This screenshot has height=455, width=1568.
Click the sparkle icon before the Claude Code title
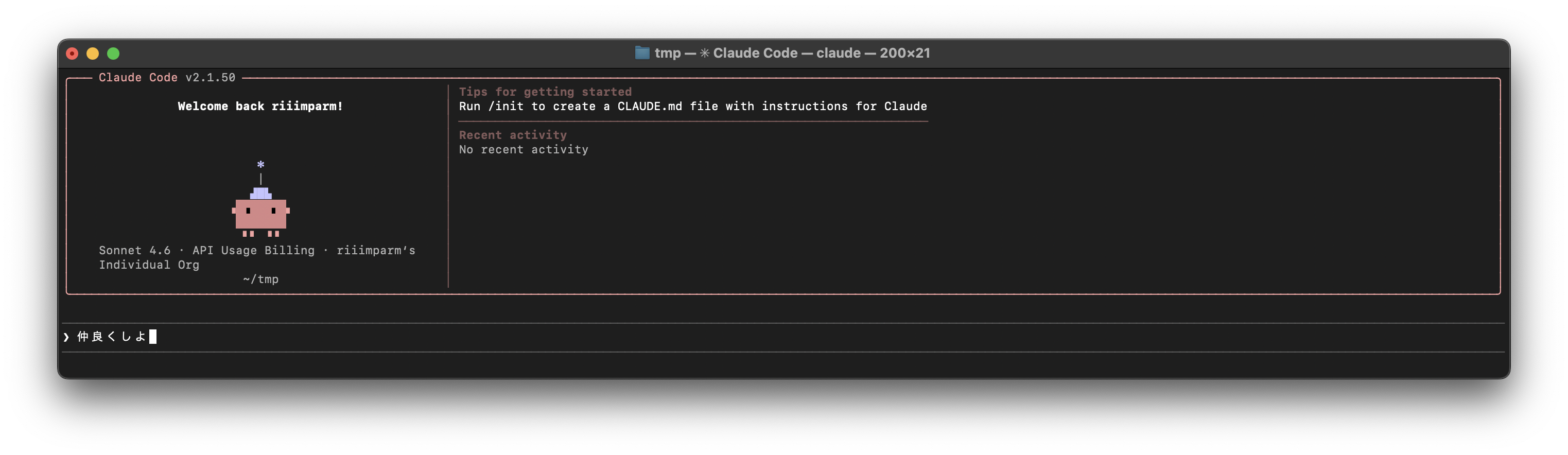click(704, 54)
